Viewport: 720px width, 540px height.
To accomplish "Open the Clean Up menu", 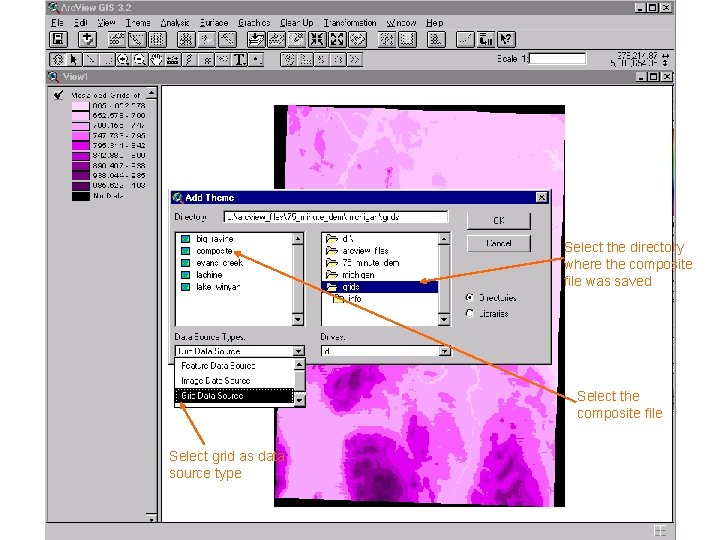I will pyautogui.click(x=297, y=22).
